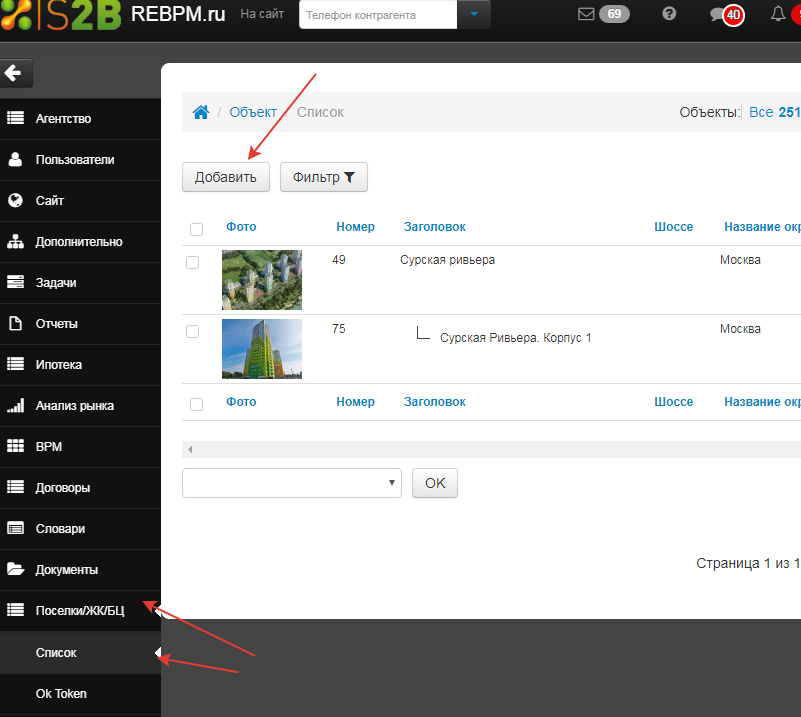Open chat messages icon with 40 badge
Image resolution: width=801 pixels, height=717 pixels.
[727, 14]
